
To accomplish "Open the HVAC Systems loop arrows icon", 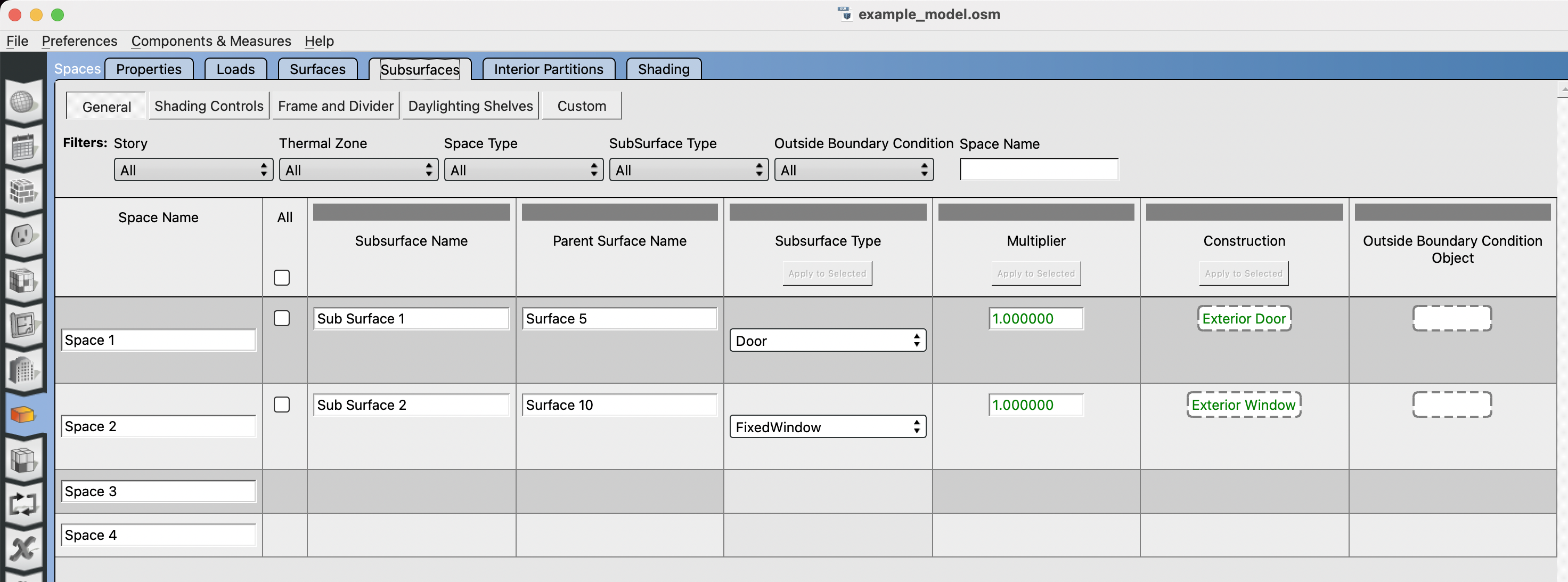I will 22,504.
